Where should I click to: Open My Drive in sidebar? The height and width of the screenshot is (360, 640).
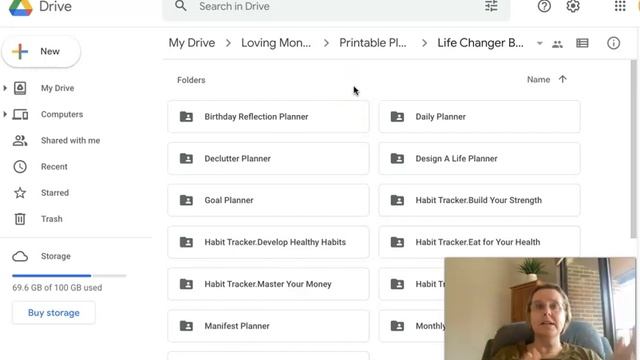pyautogui.click(x=58, y=88)
